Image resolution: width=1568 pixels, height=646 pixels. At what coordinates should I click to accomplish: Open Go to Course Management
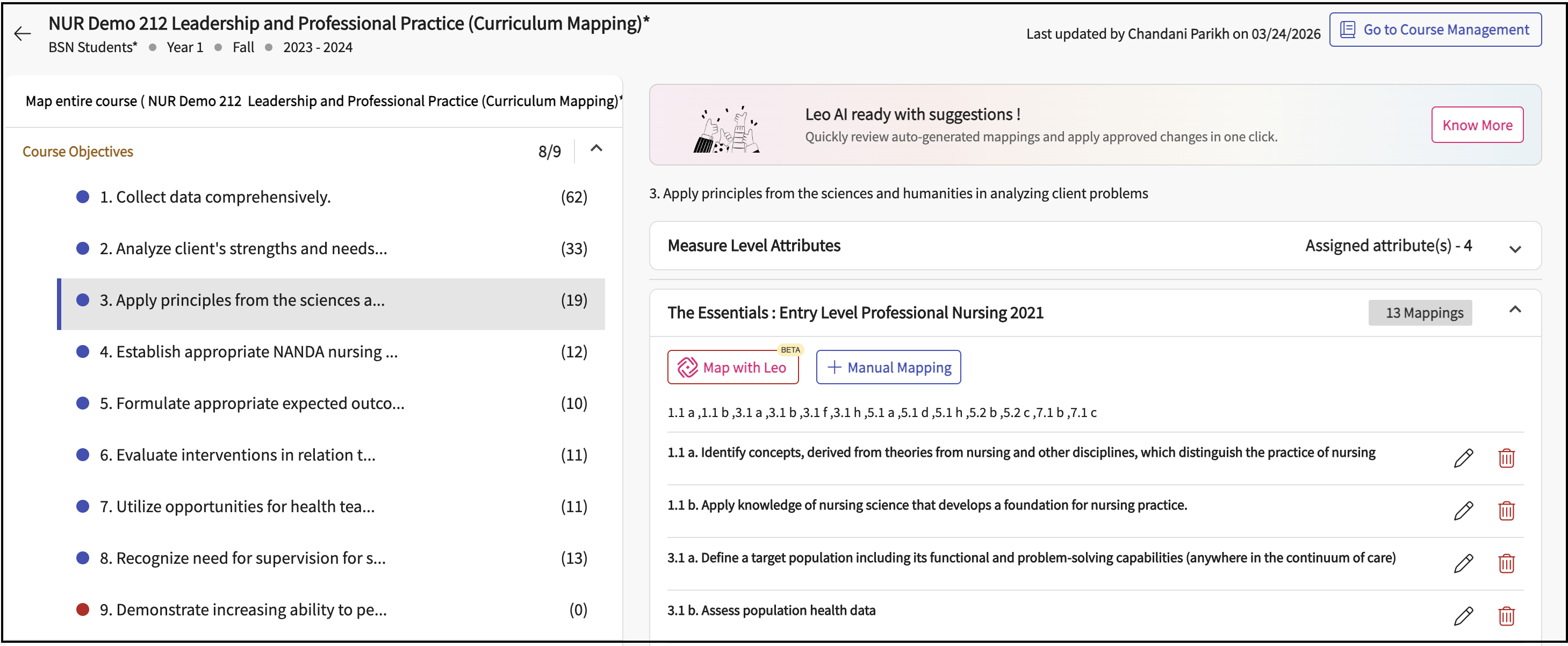pos(1435,29)
